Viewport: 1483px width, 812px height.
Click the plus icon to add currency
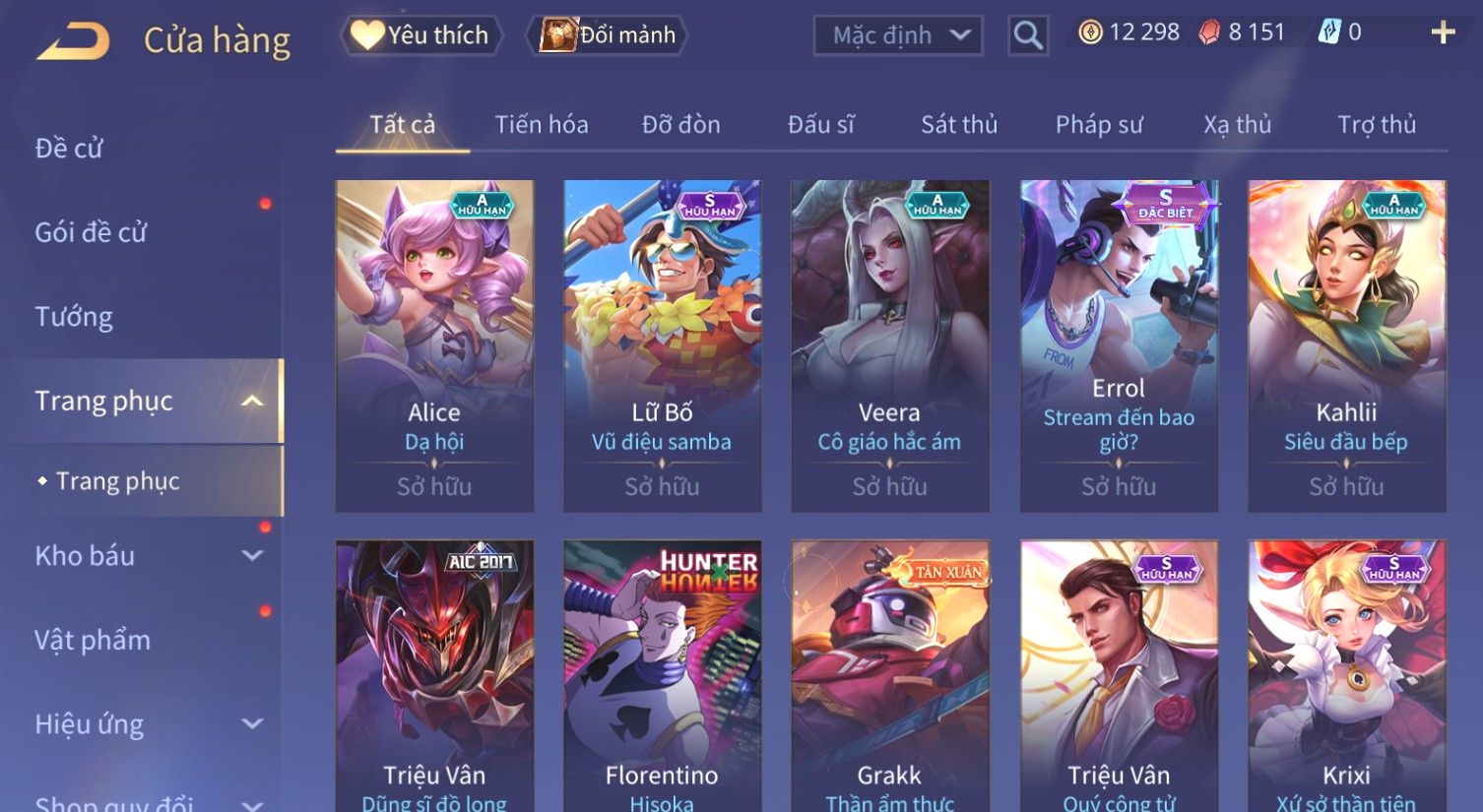(1443, 32)
